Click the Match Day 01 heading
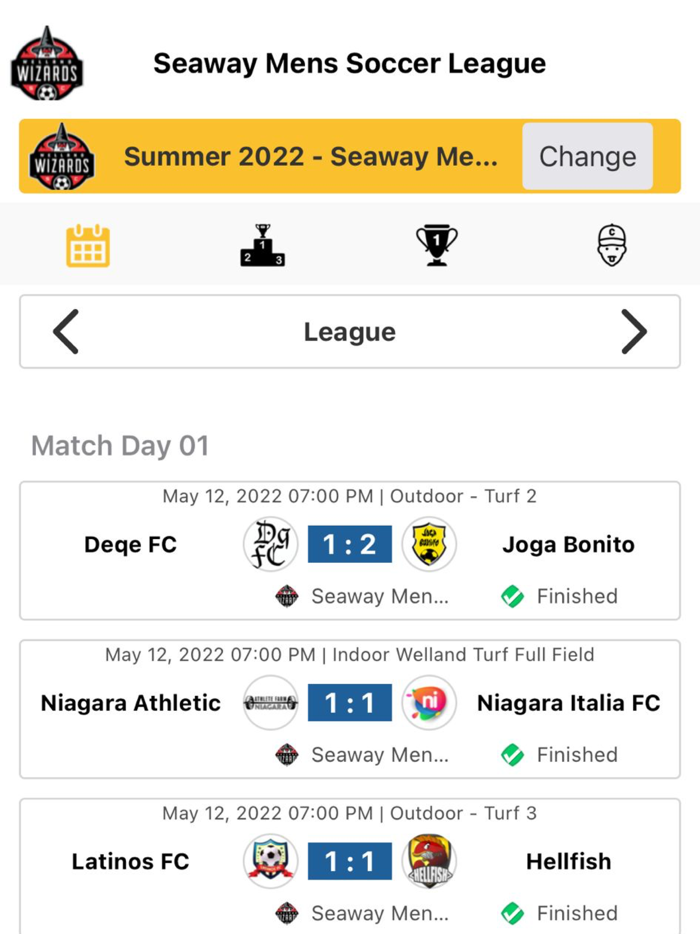The height and width of the screenshot is (934, 700). click(120, 446)
